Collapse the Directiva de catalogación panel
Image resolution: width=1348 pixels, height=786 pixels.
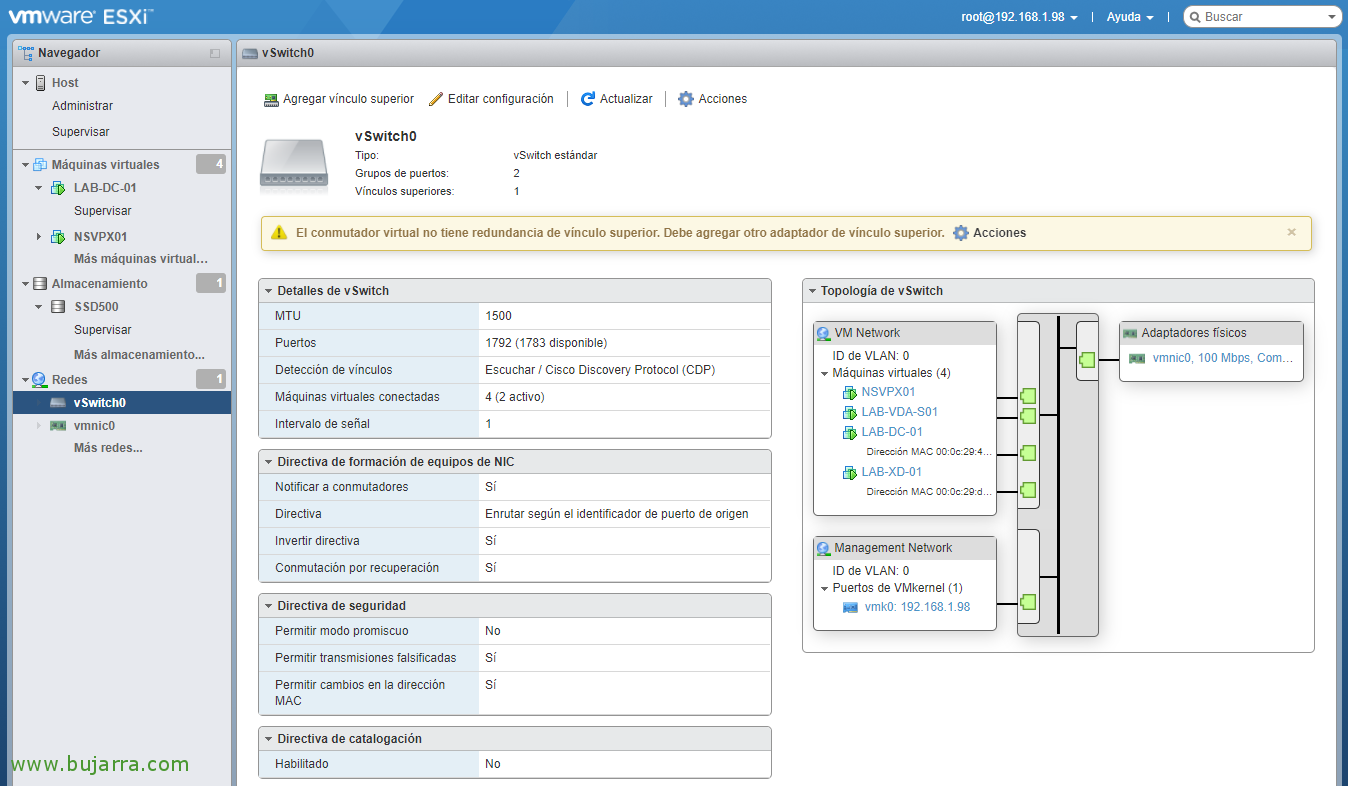[x=269, y=739]
